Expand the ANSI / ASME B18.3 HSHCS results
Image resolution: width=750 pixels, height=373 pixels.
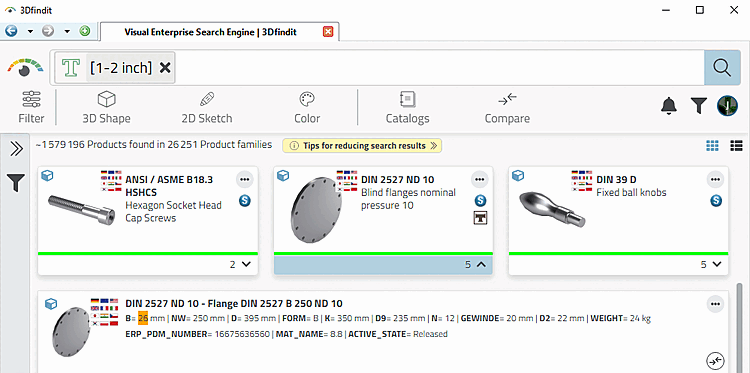[x=240, y=264]
